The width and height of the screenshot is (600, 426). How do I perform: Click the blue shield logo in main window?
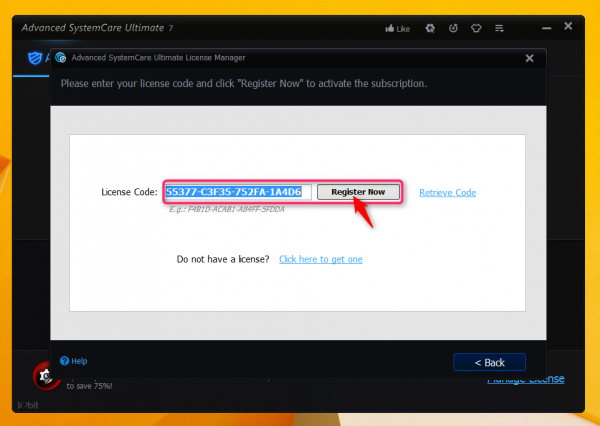(35, 58)
